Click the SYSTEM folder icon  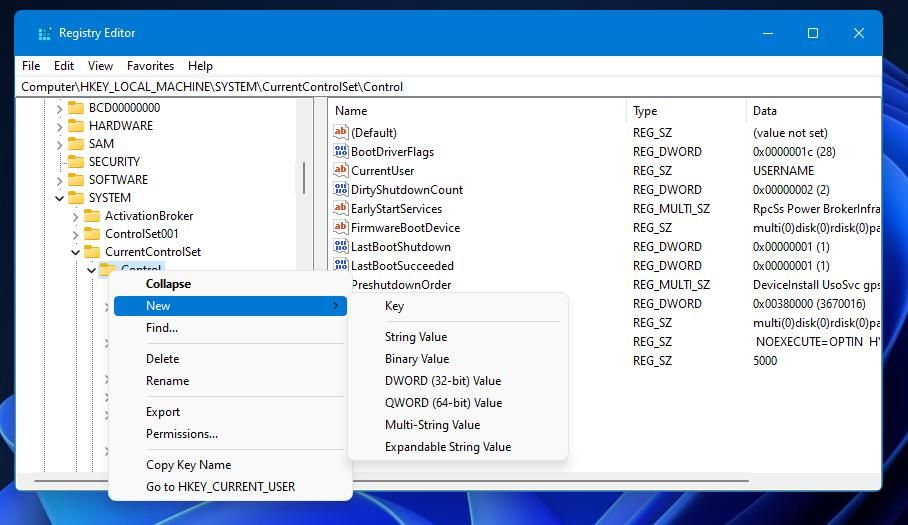coord(76,197)
